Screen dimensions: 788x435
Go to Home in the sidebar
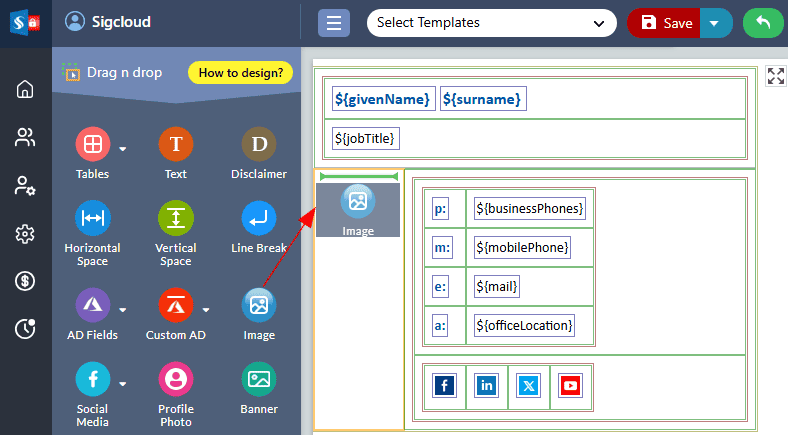[x=25, y=89]
